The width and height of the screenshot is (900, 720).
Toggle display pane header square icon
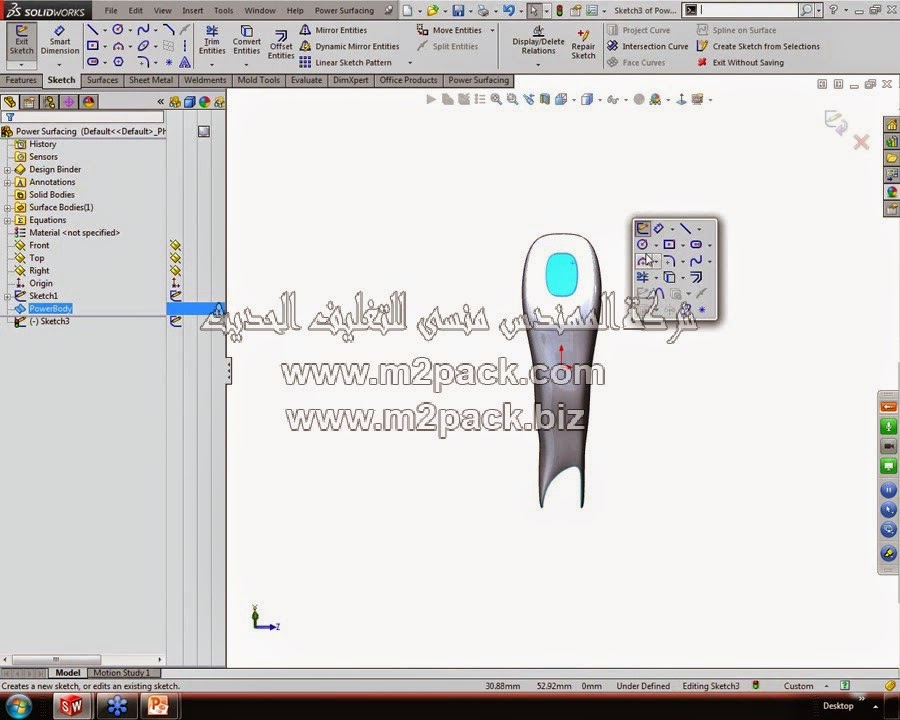point(204,131)
